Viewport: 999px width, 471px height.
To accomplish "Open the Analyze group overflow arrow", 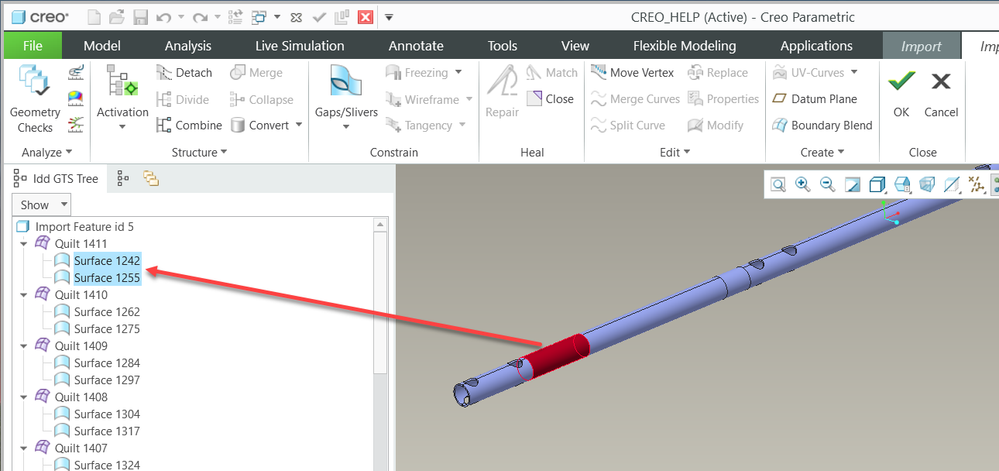I will [68, 152].
